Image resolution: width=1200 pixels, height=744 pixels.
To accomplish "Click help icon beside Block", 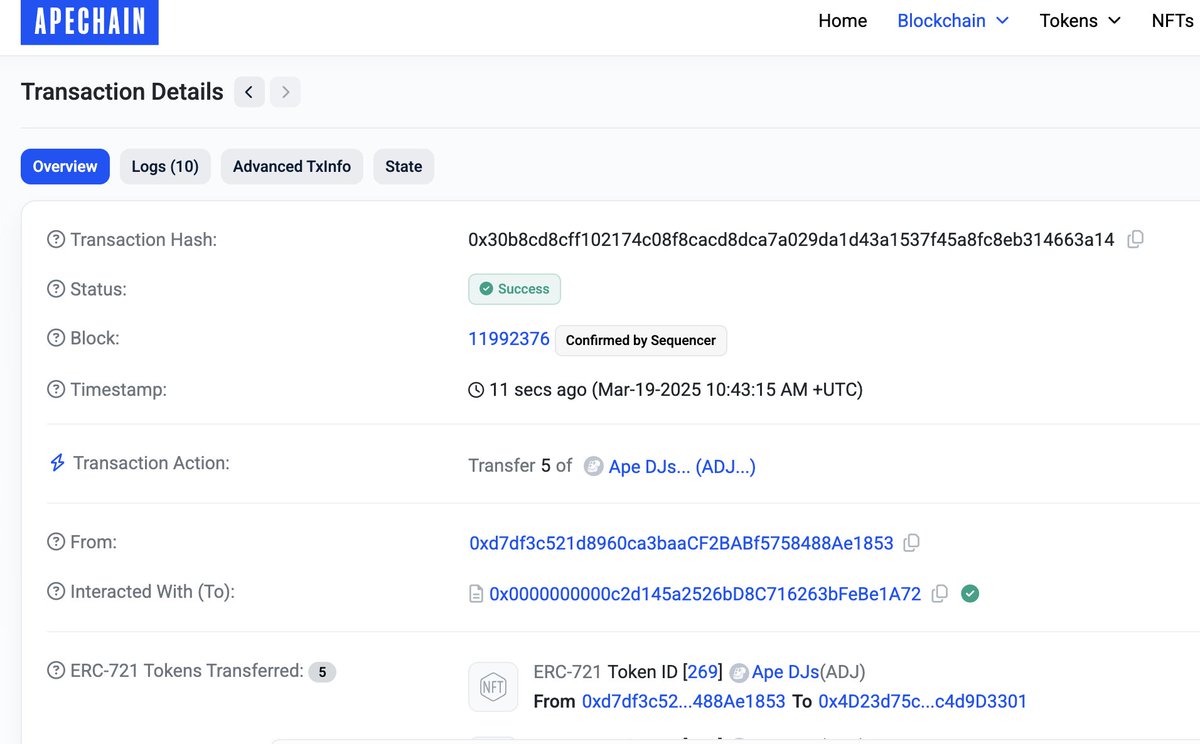I will pyautogui.click(x=56, y=338).
